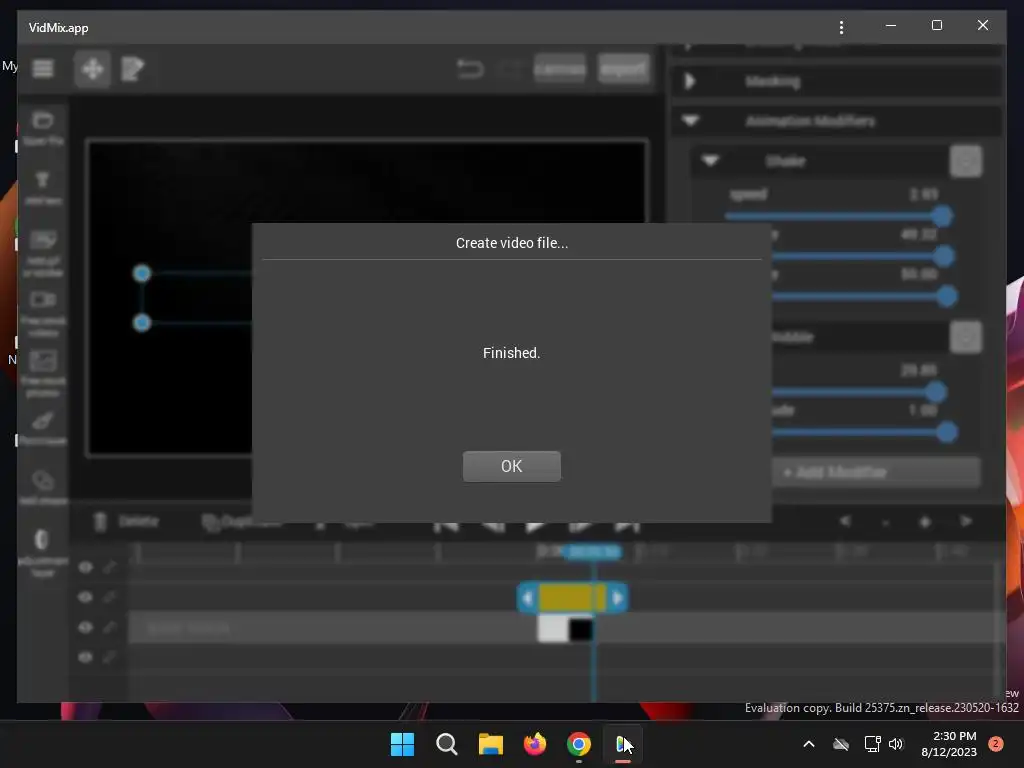
Task: Click the Open File sidebar icon
Action: point(43,129)
